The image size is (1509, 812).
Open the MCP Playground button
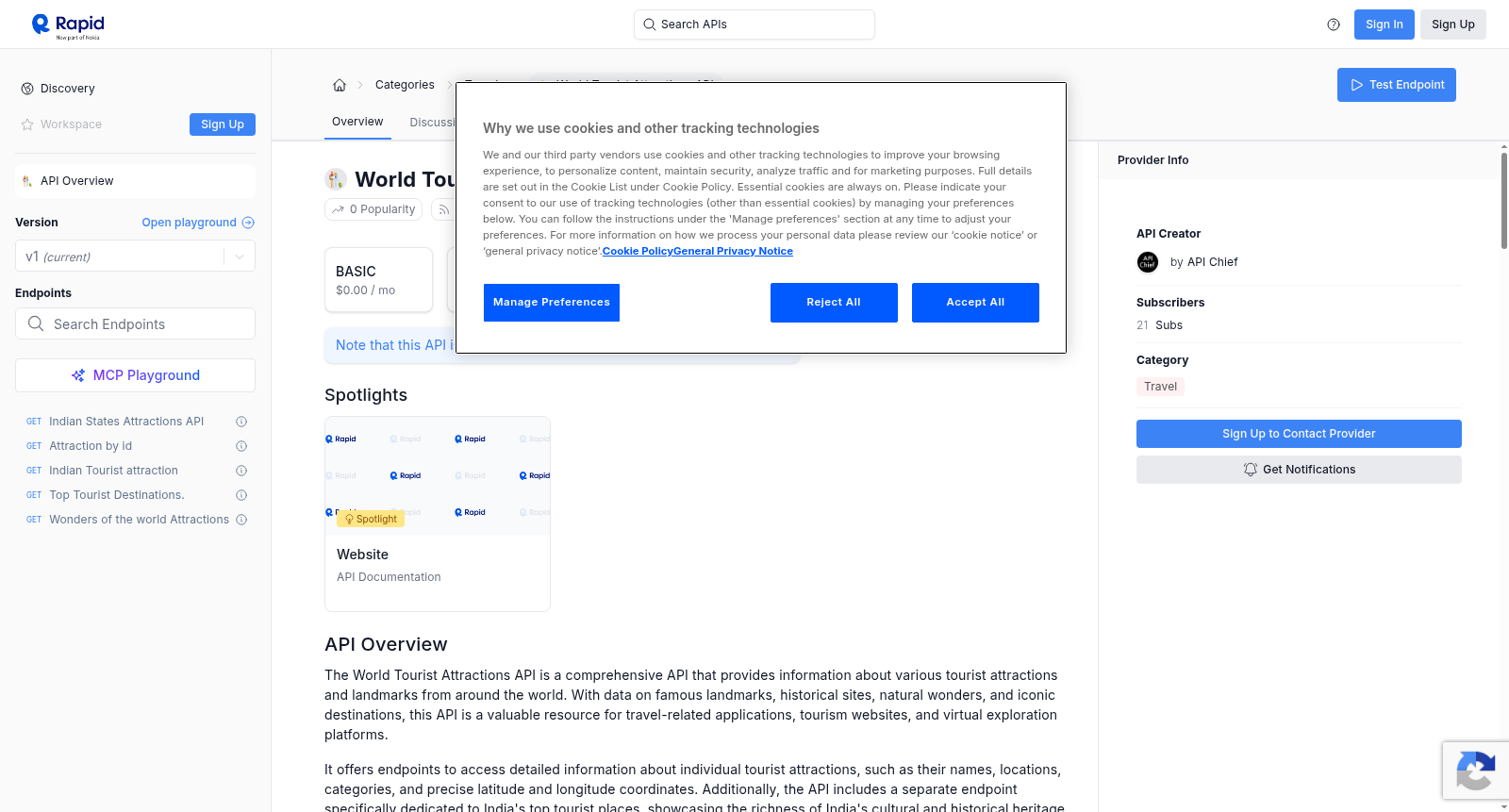135,375
